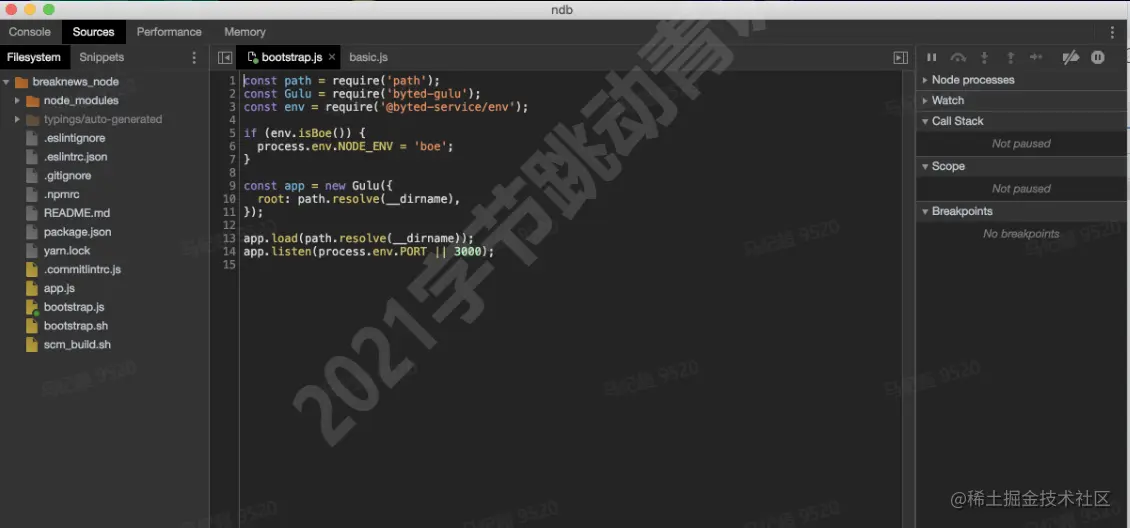Open the package.json file
Viewport: 1130px width, 528px height.
point(77,232)
